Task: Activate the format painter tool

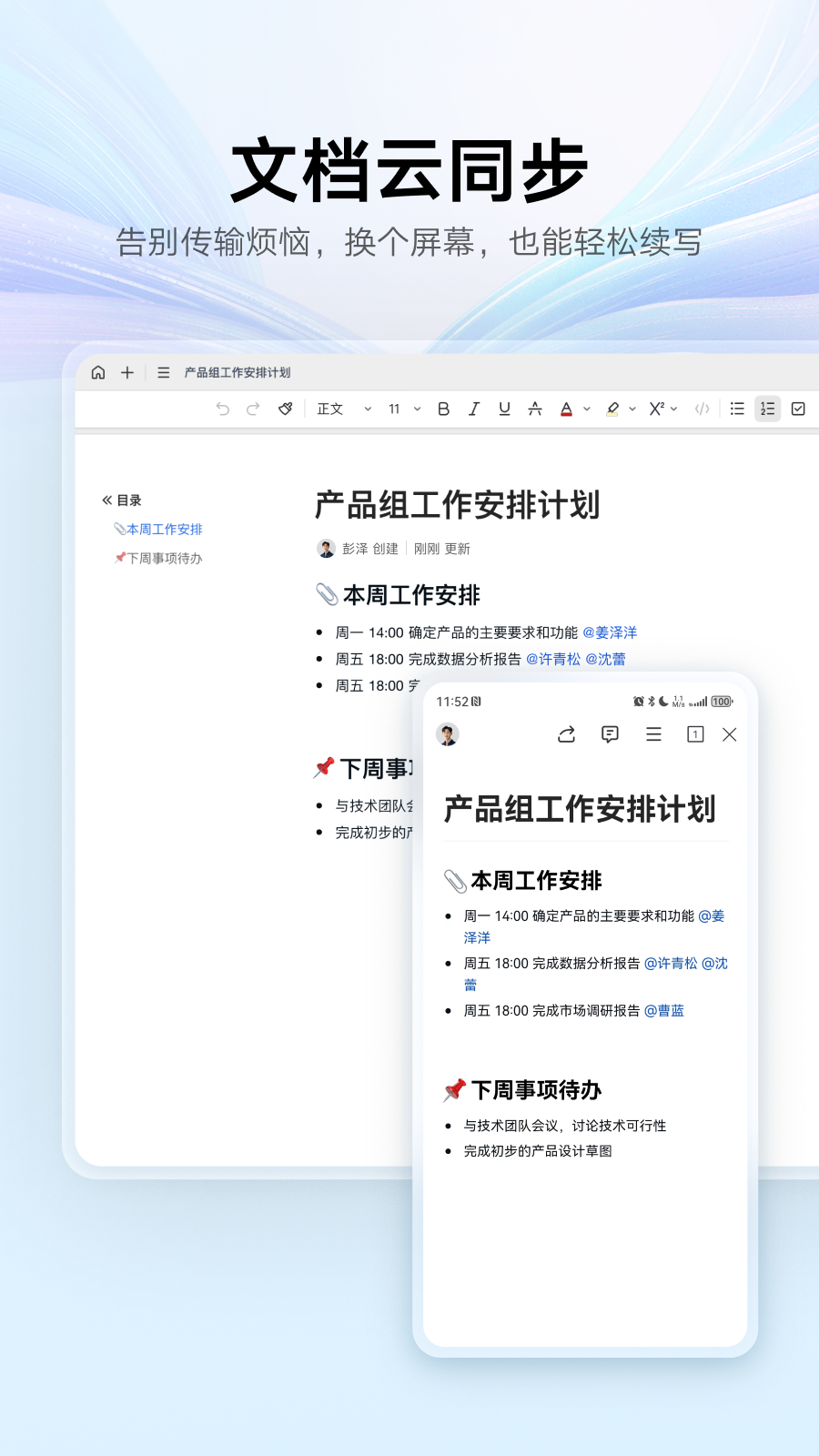Action: (x=286, y=409)
